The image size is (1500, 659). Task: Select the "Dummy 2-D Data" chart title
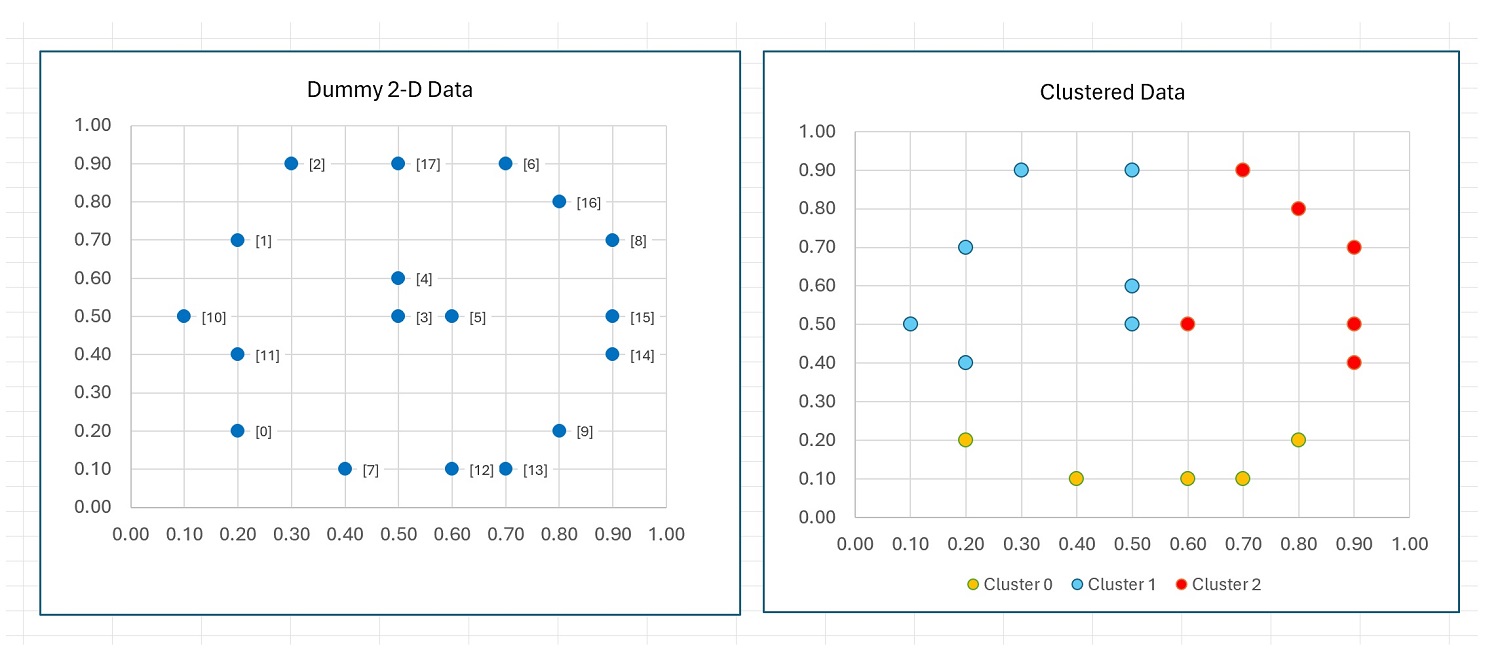[x=389, y=90]
